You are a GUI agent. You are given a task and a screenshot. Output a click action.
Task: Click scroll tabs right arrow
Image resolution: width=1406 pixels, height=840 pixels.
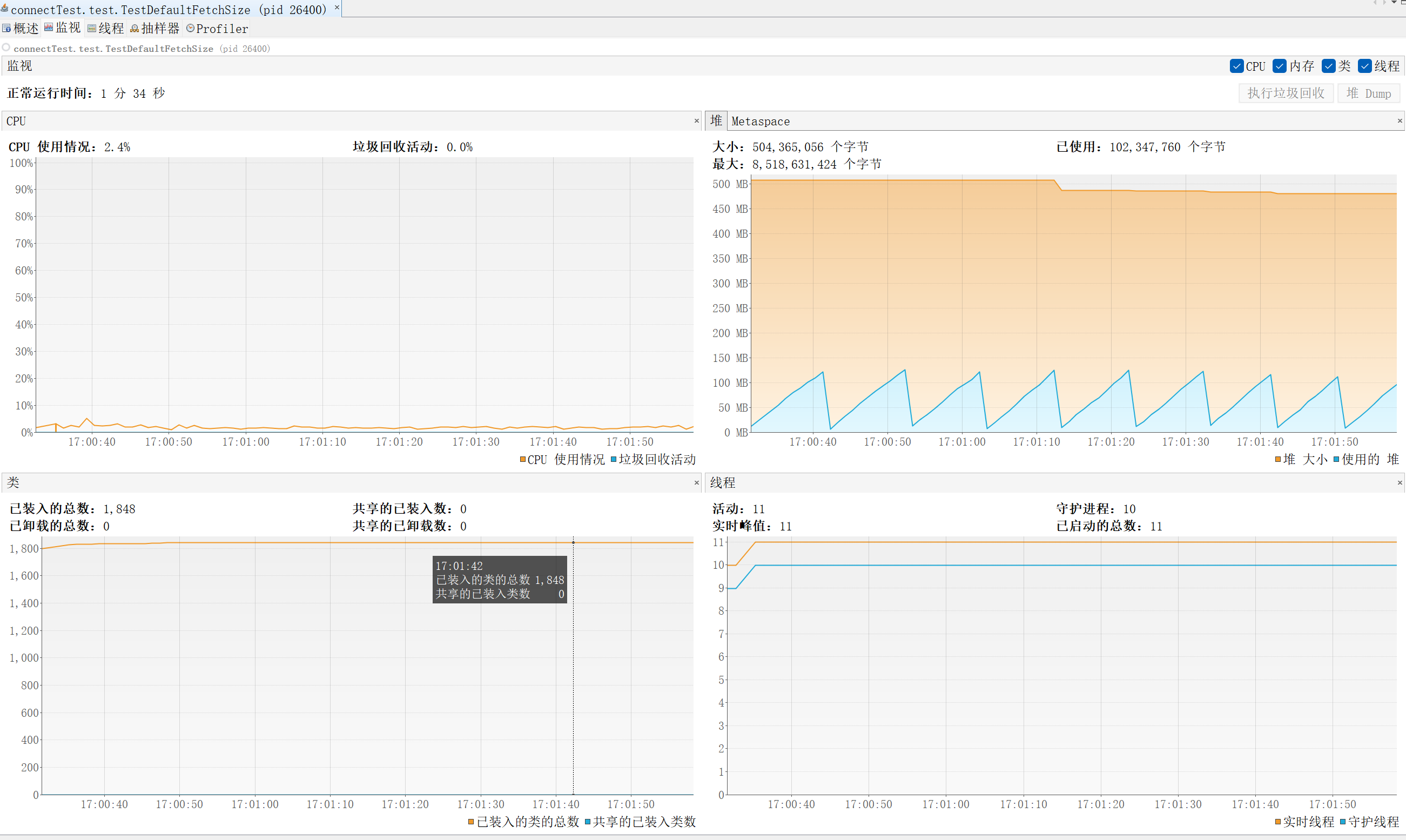(x=1384, y=3)
